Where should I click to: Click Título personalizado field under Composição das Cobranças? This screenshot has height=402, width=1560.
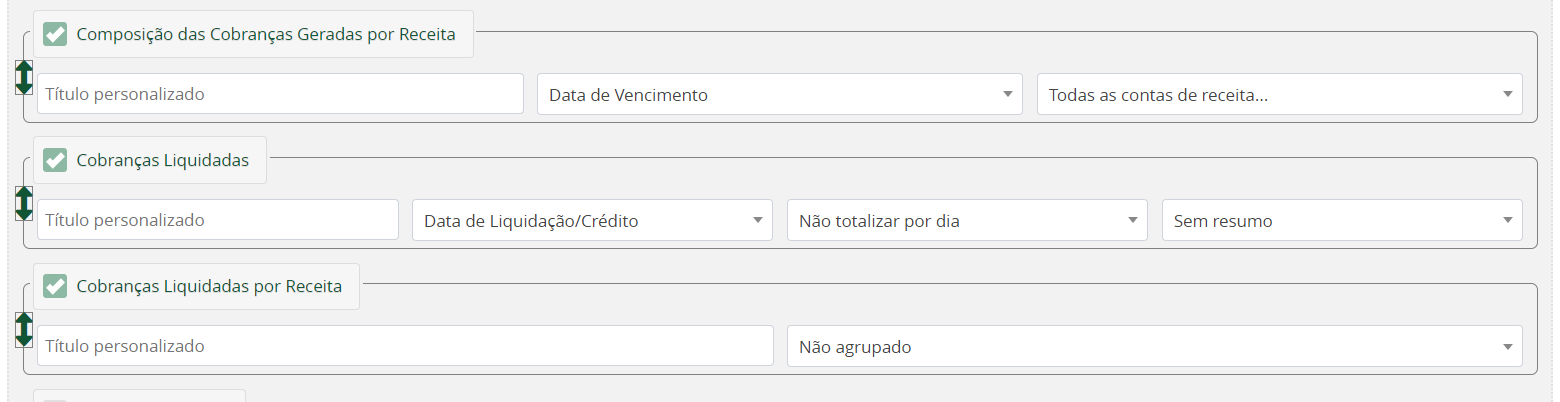point(280,94)
